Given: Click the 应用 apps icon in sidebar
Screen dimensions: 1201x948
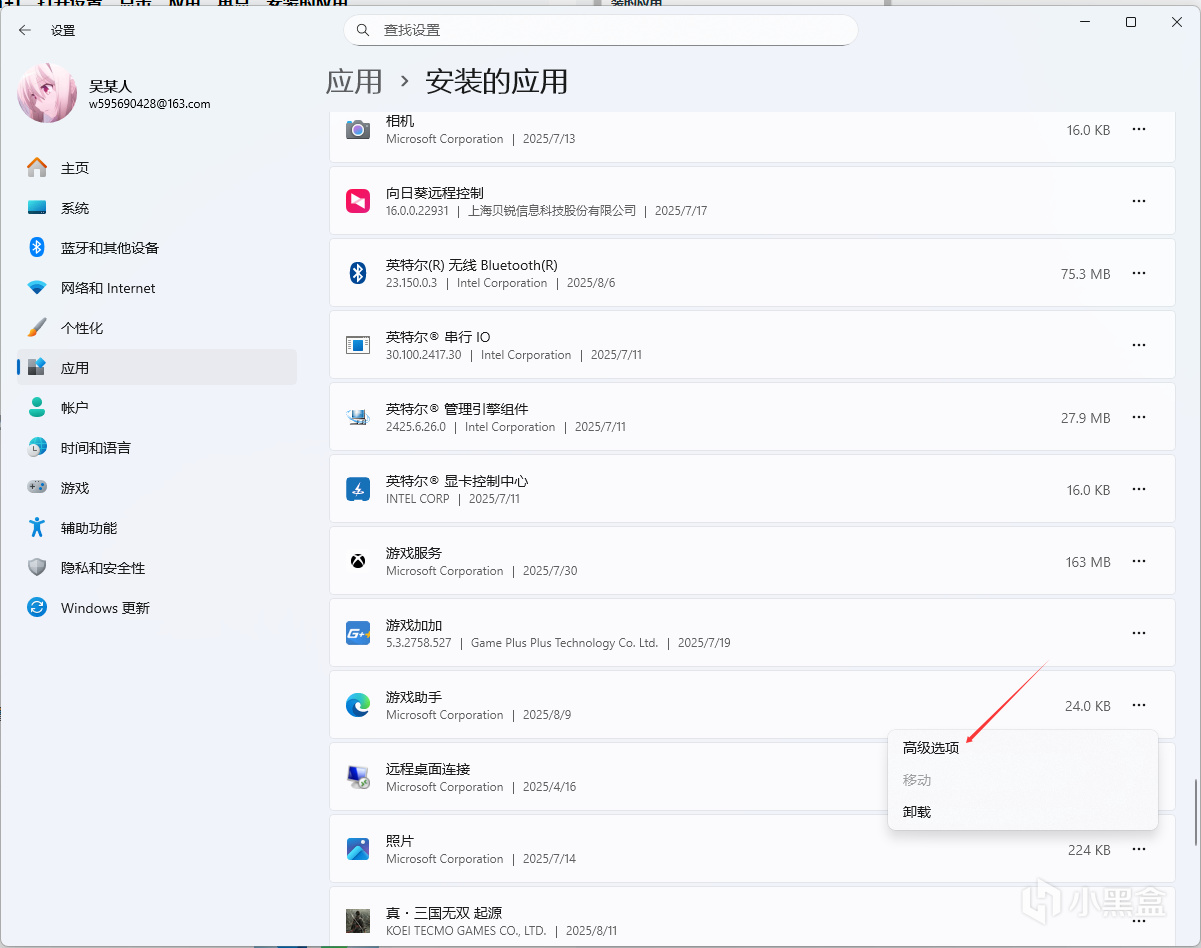Looking at the screenshot, I should point(37,368).
